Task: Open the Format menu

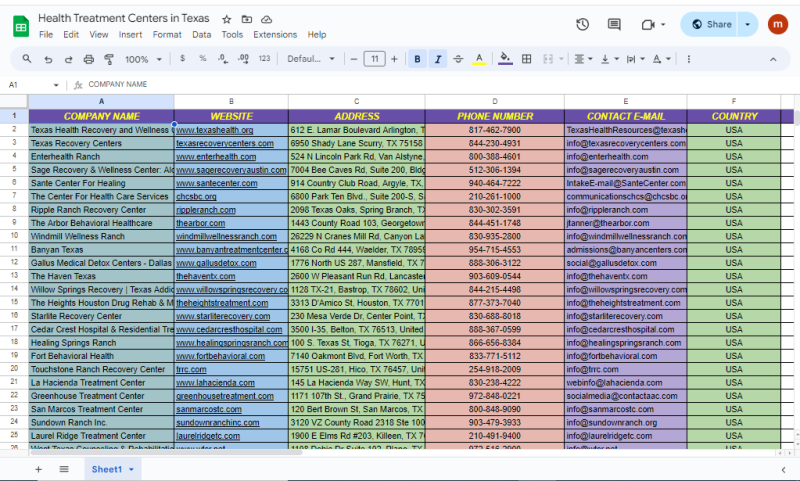Action: coord(167,35)
